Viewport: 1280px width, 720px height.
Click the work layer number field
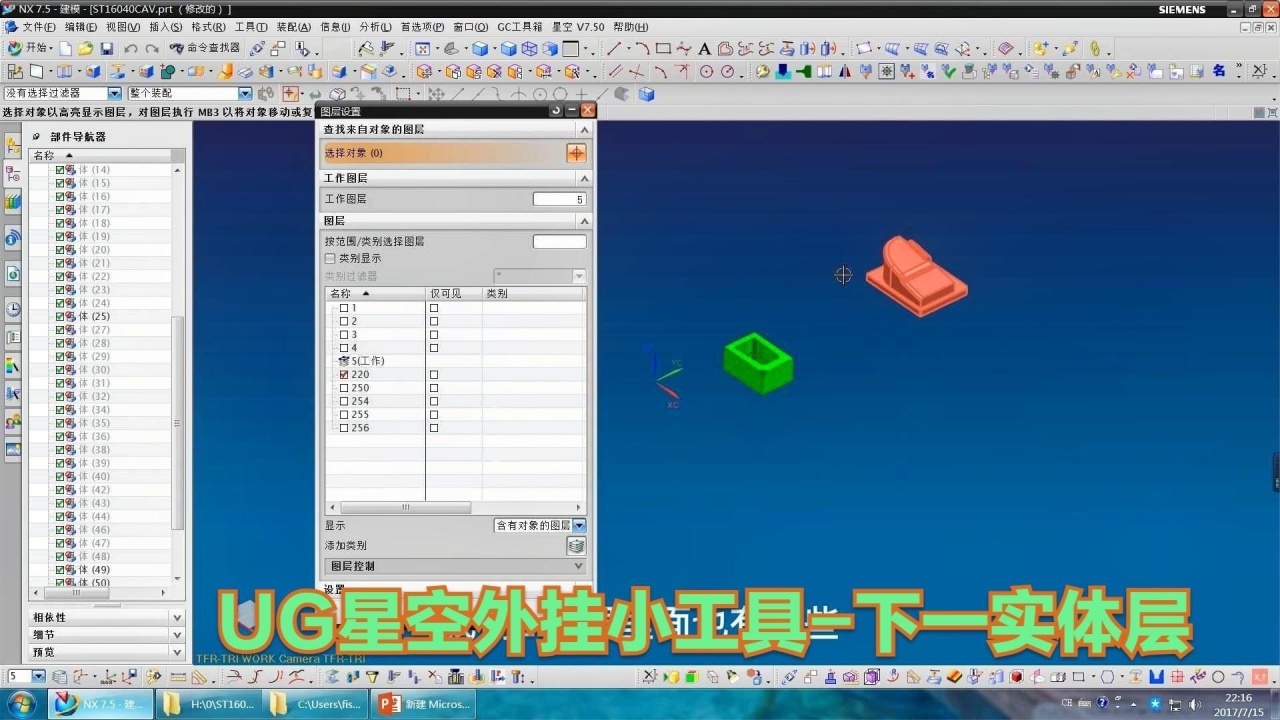(559, 199)
